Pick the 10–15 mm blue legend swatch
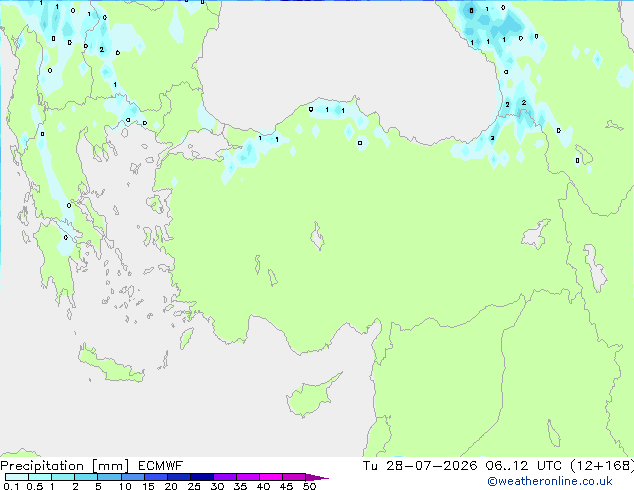Viewport: 634px width, 490px height. (133, 477)
